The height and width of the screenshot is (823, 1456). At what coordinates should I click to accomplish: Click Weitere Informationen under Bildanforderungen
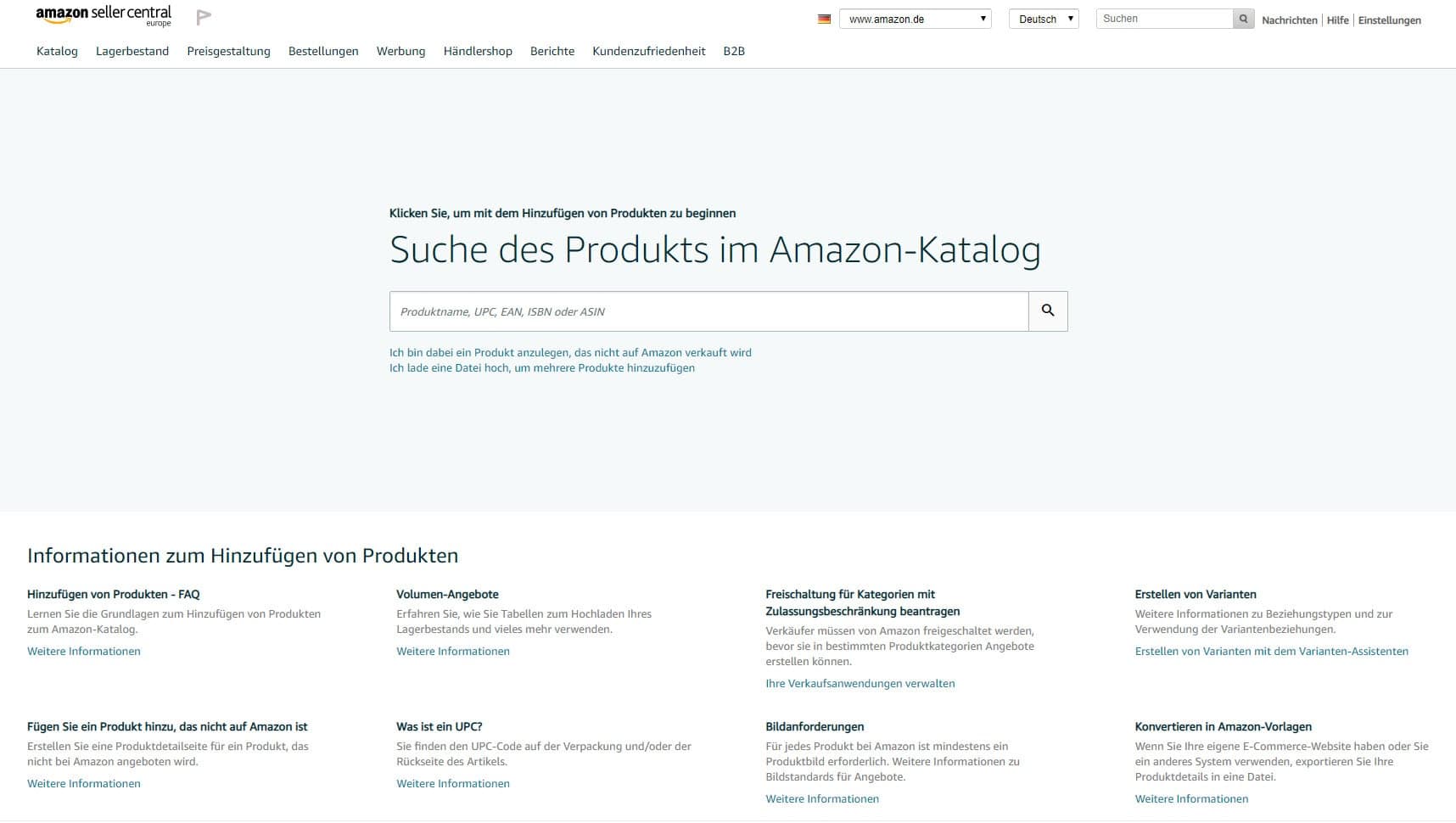(x=822, y=798)
